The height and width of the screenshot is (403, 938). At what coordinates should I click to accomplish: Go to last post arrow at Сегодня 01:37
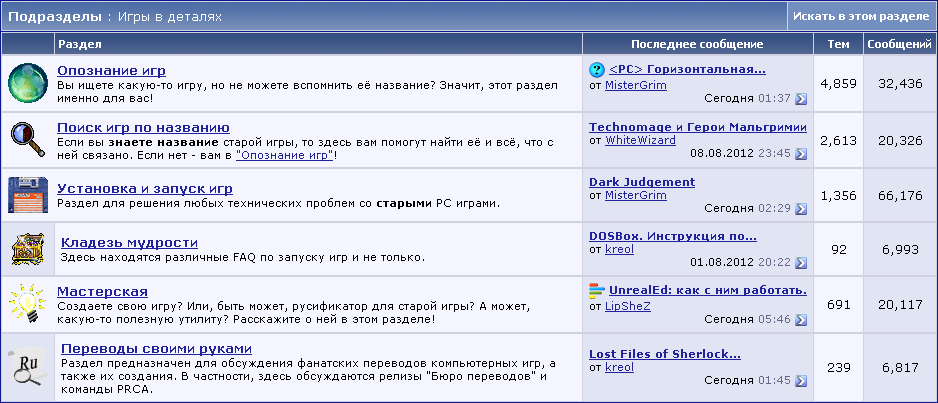point(801,99)
